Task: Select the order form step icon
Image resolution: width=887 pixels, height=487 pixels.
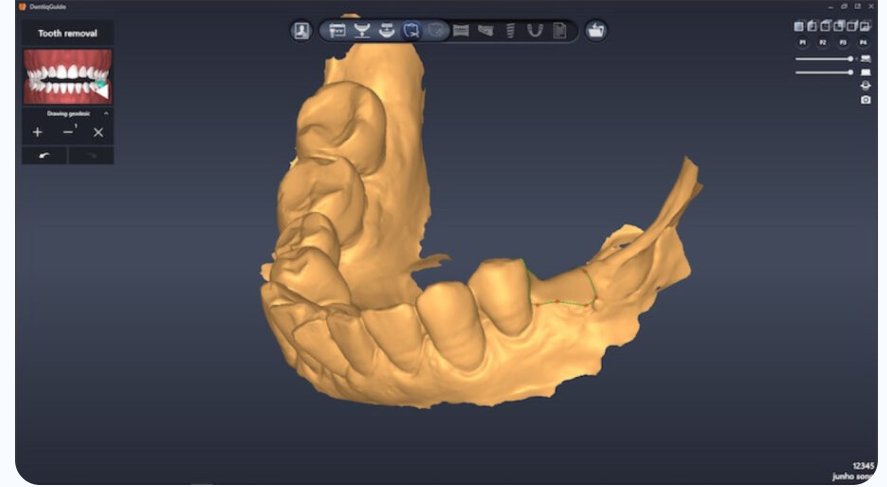Action: [337, 31]
